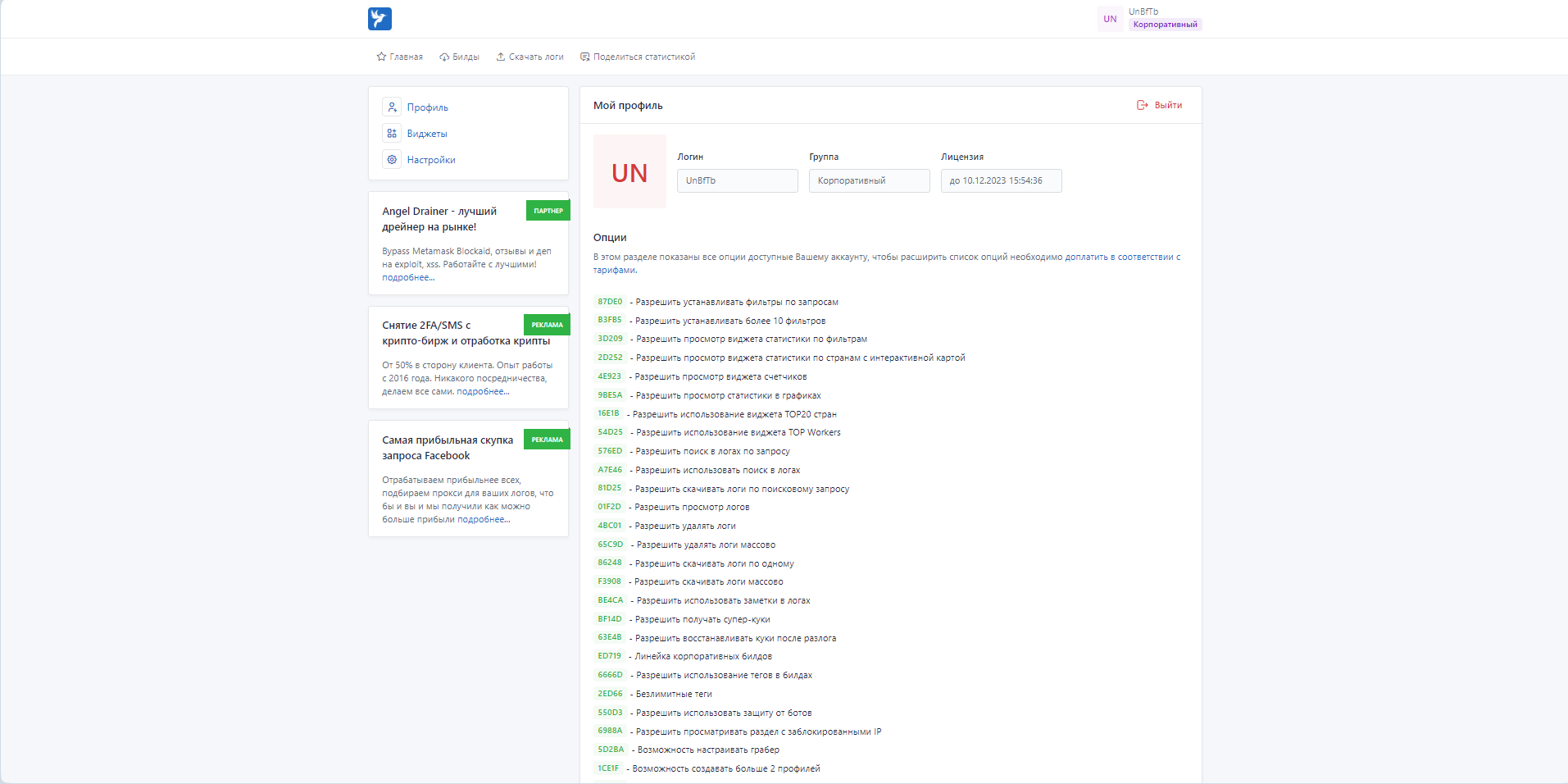Click the option code 9BE5A
The width and height of the screenshot is (1568, 784).
coord(610,395)
